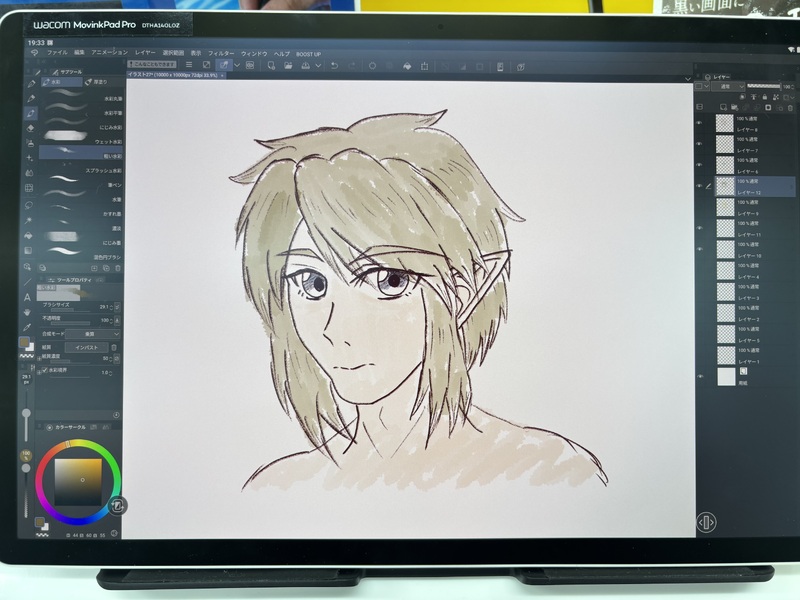Toggle the 水彩境界 checkbox
The height and width of the screenshot is (600, 800).
[x=45, y=370]
